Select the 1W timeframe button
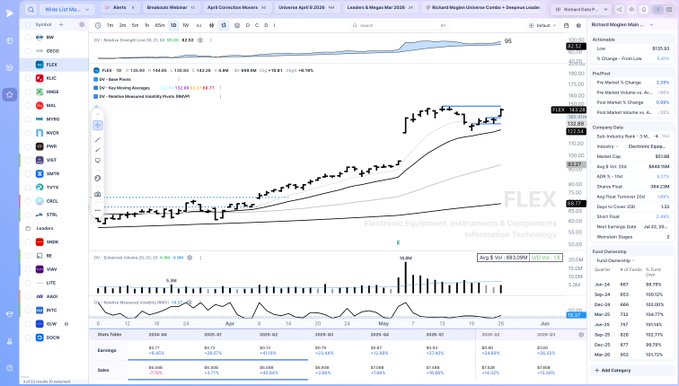This screenshot has width=679, height=386. [185, 26]
